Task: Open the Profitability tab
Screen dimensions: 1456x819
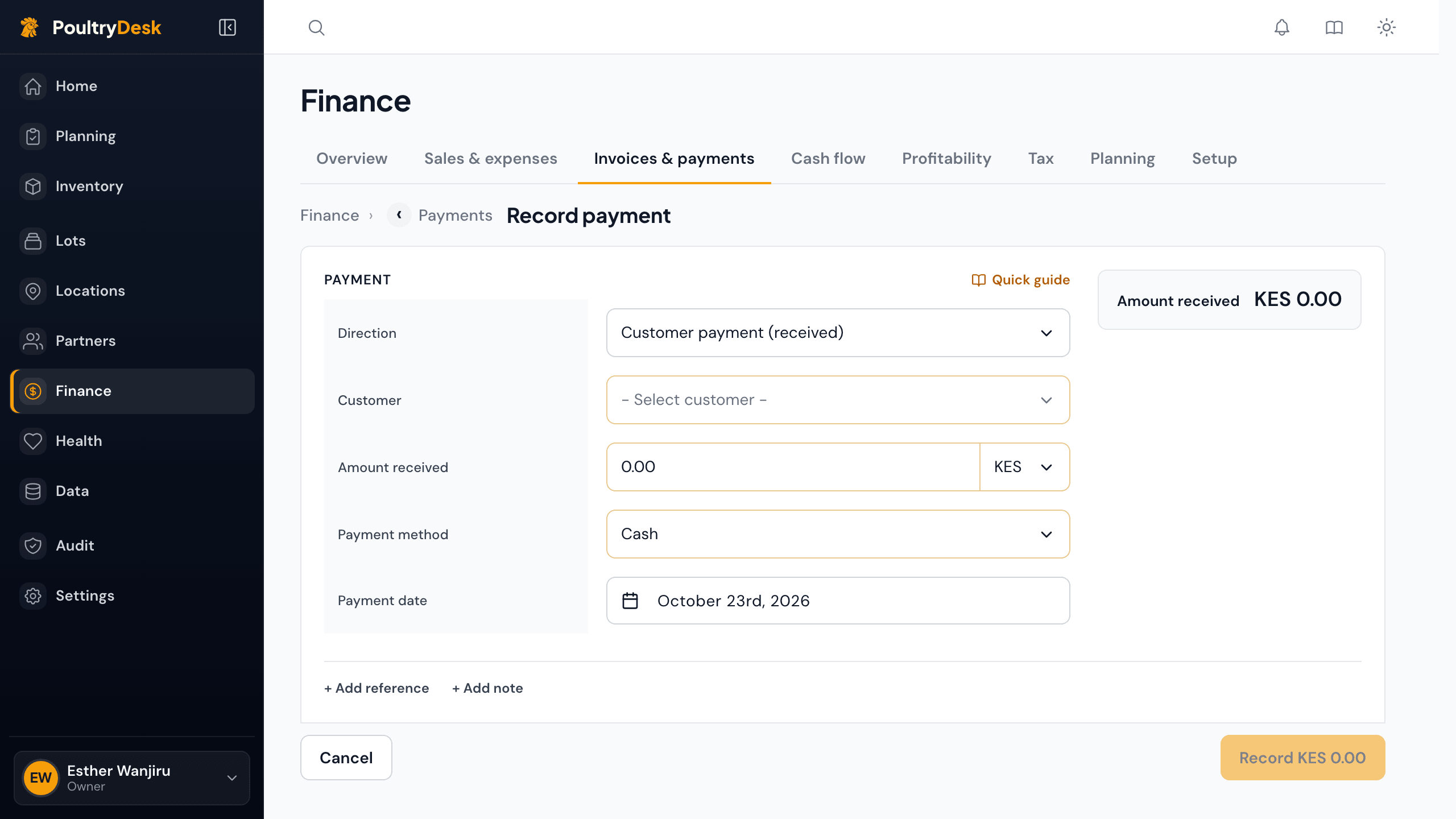Action: pyautogui.click(x=946, y=159)
